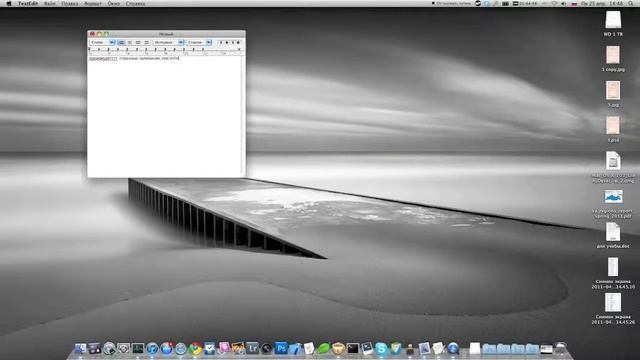
Task: Click the ruler in the TextEdit window
Action: click(x=166, y=51)
